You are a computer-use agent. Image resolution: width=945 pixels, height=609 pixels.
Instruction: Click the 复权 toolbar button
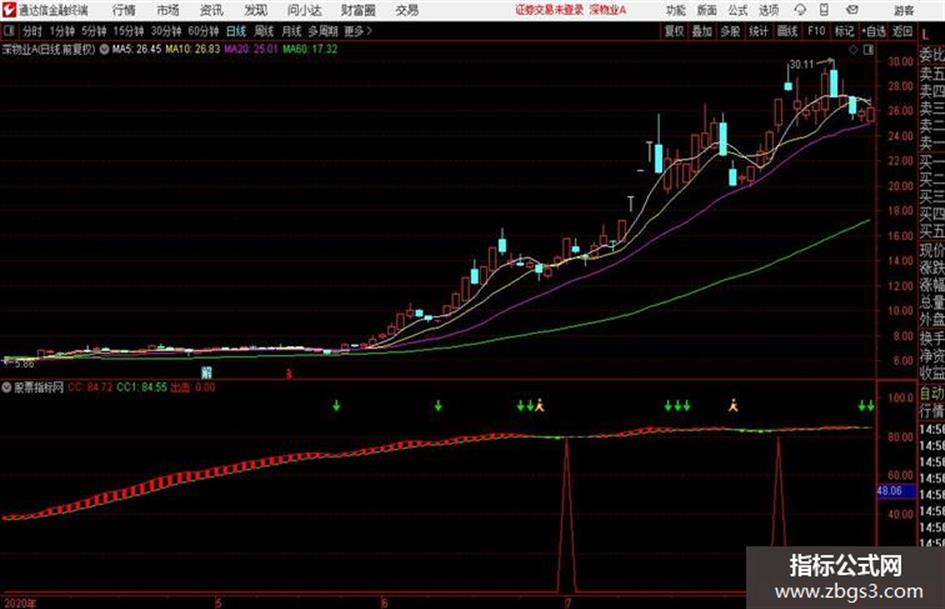click(674, 31)
